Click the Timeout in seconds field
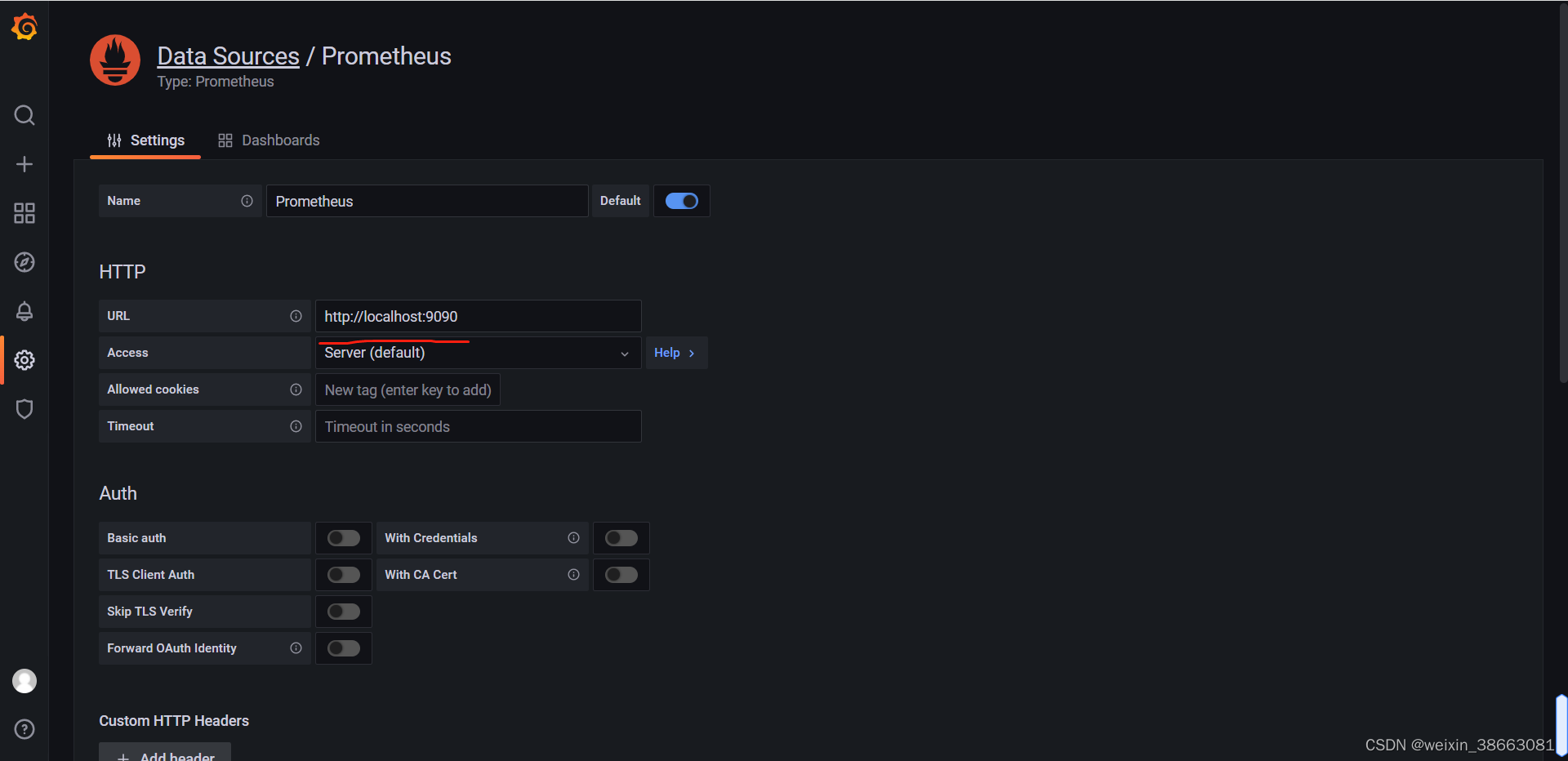1568x761 pixels. pyautogui.click(x=479, y=426)
